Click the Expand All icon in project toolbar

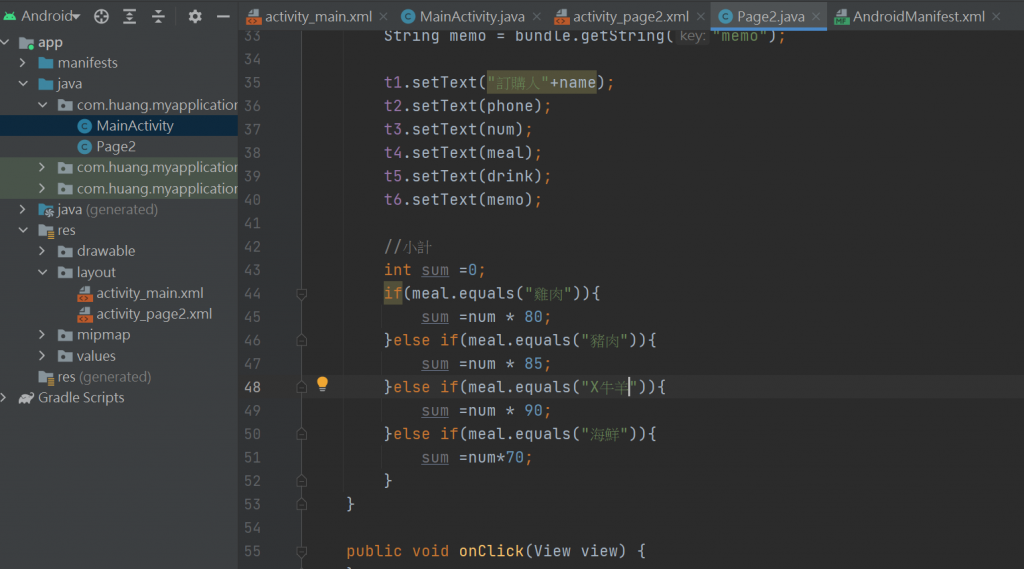click(x=129, y=16)
